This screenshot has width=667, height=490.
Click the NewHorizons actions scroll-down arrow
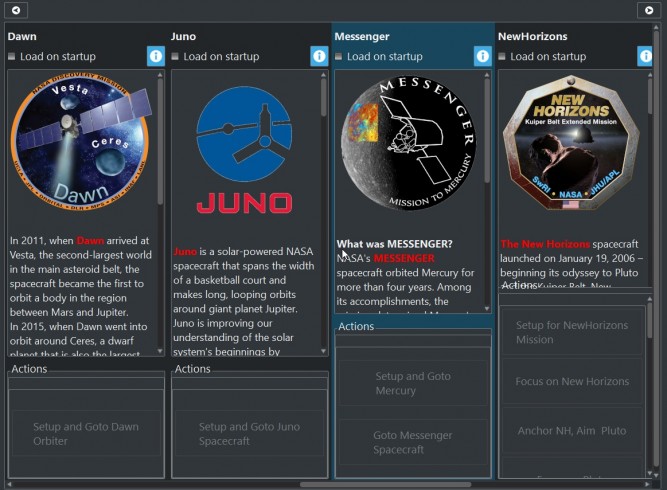click(x=650, y=473)
